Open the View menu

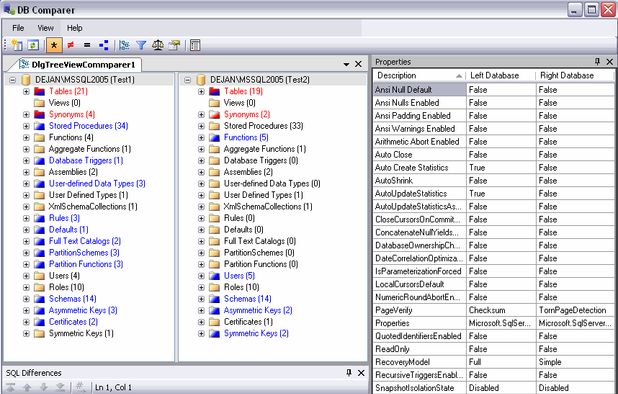45,28
